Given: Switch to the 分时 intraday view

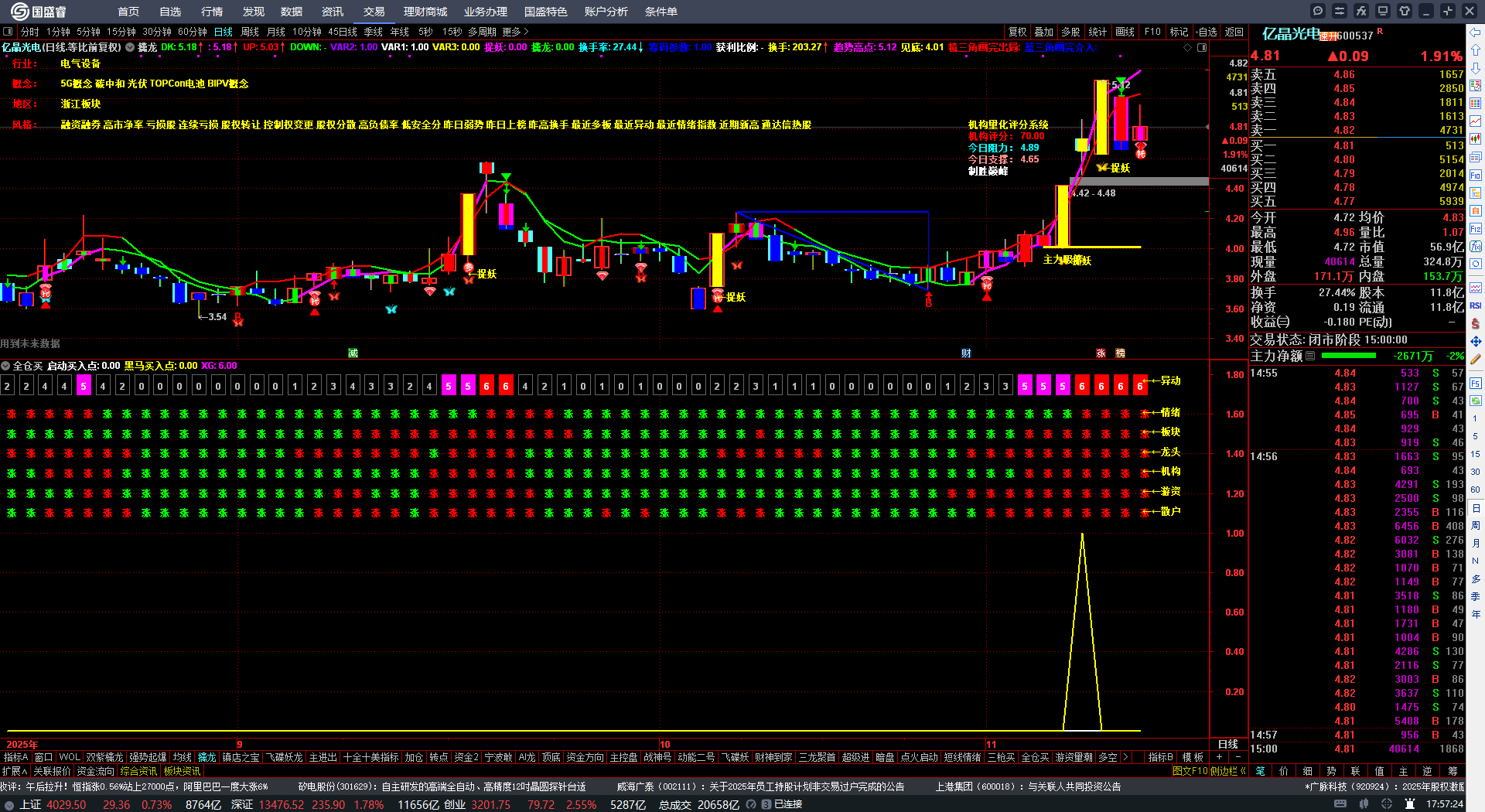Looking at the screenshot, I should [30, 32].
